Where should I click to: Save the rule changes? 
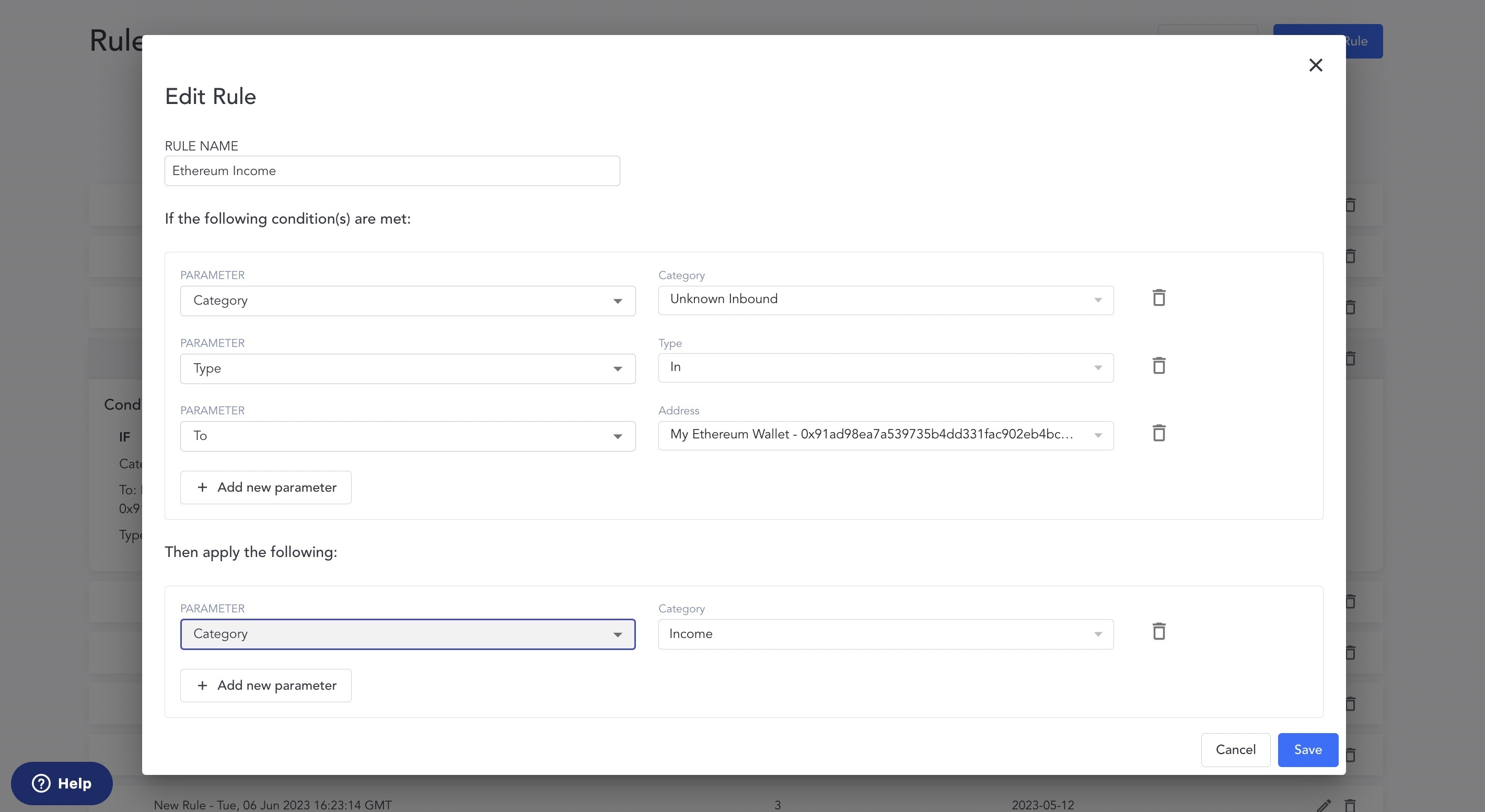pyautogui.click(x=1307, y=750)
